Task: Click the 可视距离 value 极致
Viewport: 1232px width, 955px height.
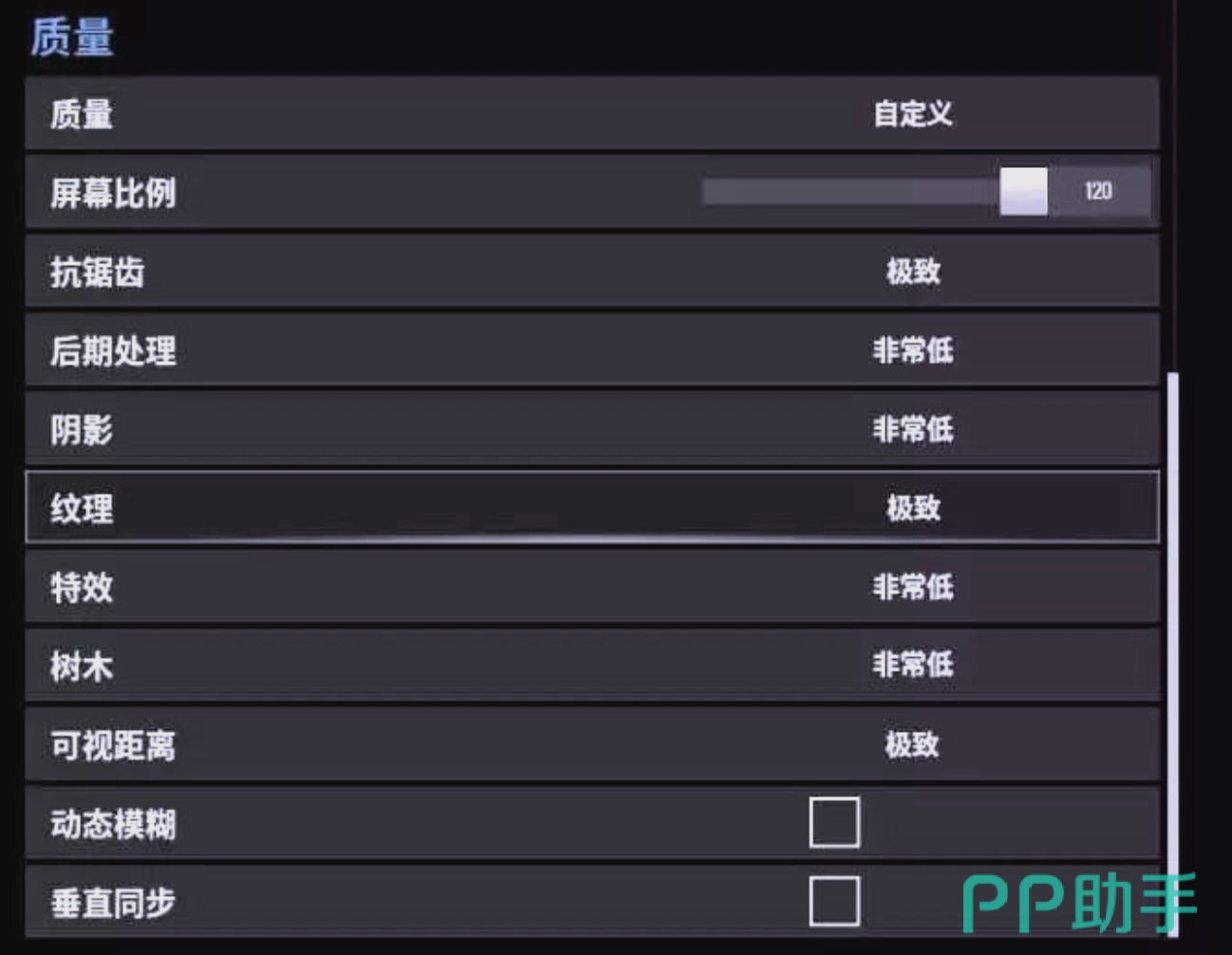Action: [x=912, y=744]
